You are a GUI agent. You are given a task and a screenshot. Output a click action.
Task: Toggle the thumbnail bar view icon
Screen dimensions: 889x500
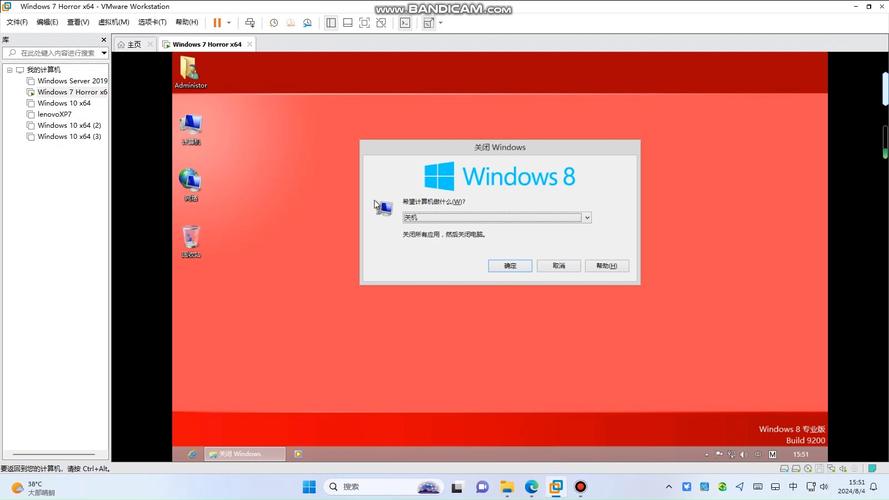348,23
